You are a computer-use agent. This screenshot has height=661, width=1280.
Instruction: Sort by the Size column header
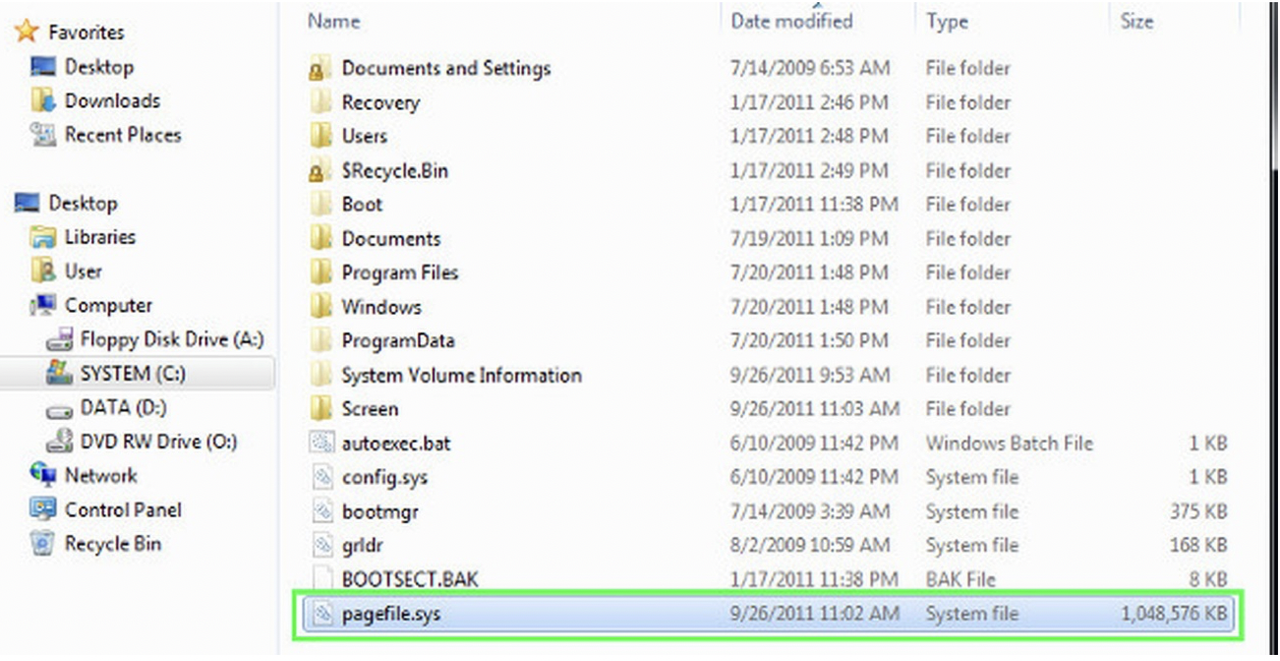[1136, 20]
